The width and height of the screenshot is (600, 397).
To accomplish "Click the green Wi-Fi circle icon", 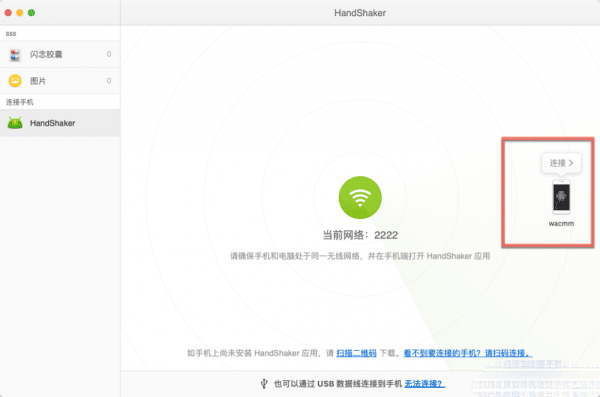I will (360, 198).
